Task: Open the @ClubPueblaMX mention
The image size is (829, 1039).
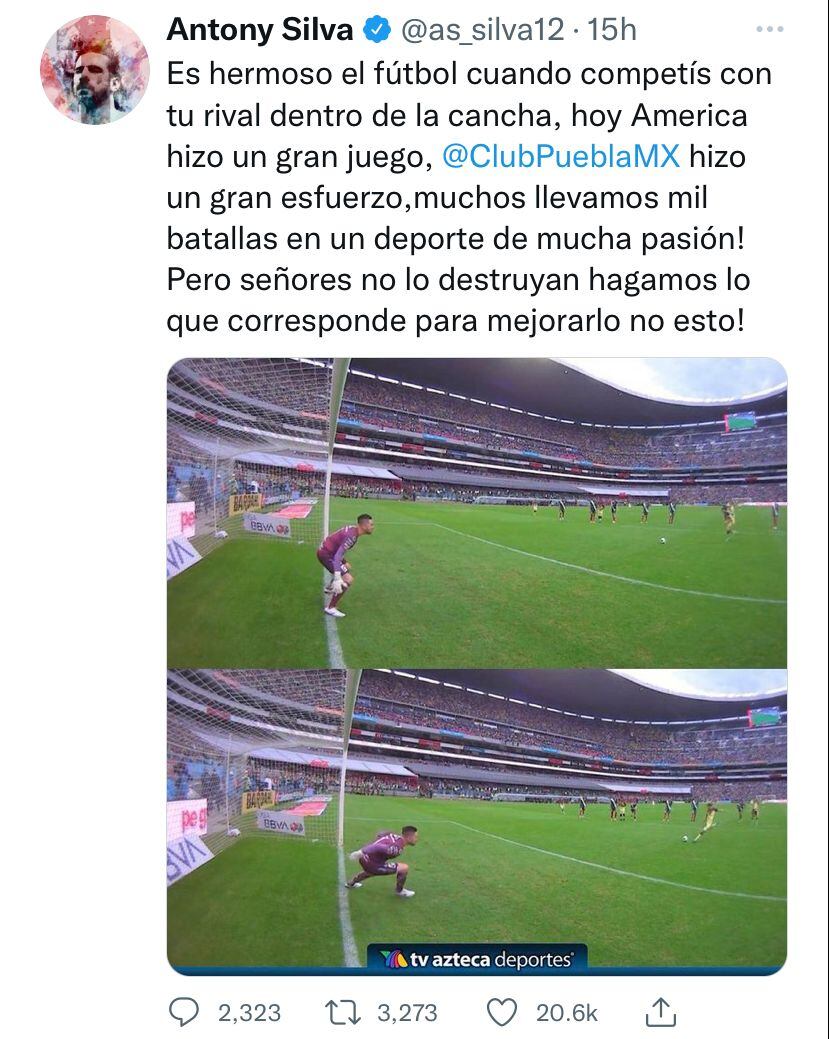Action: click(x=561, y=156)
